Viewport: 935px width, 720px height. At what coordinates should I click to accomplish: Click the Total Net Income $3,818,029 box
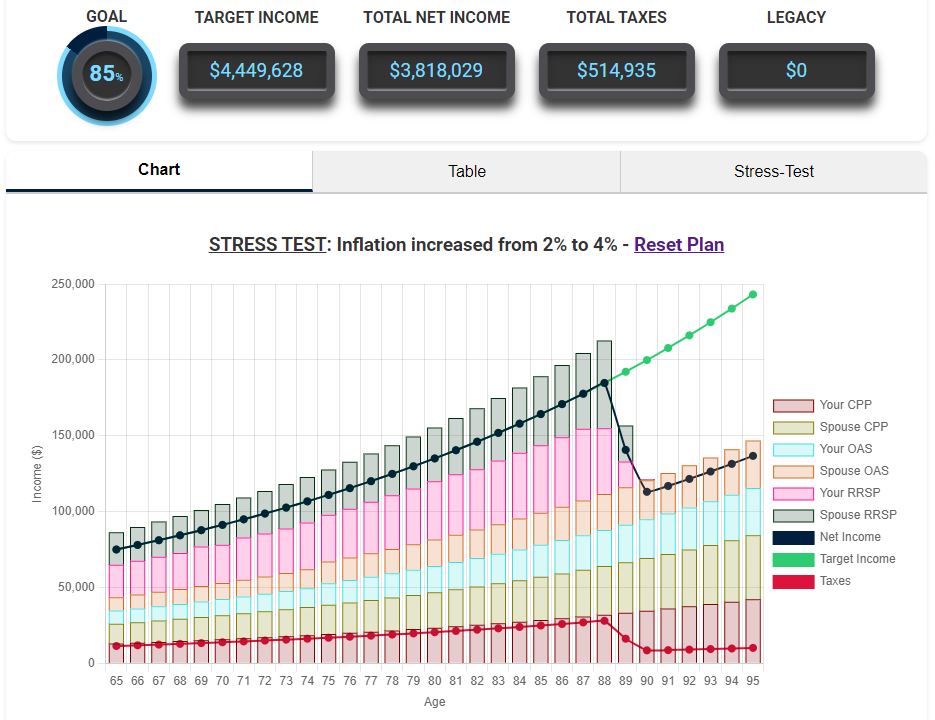tap(436, 71)
